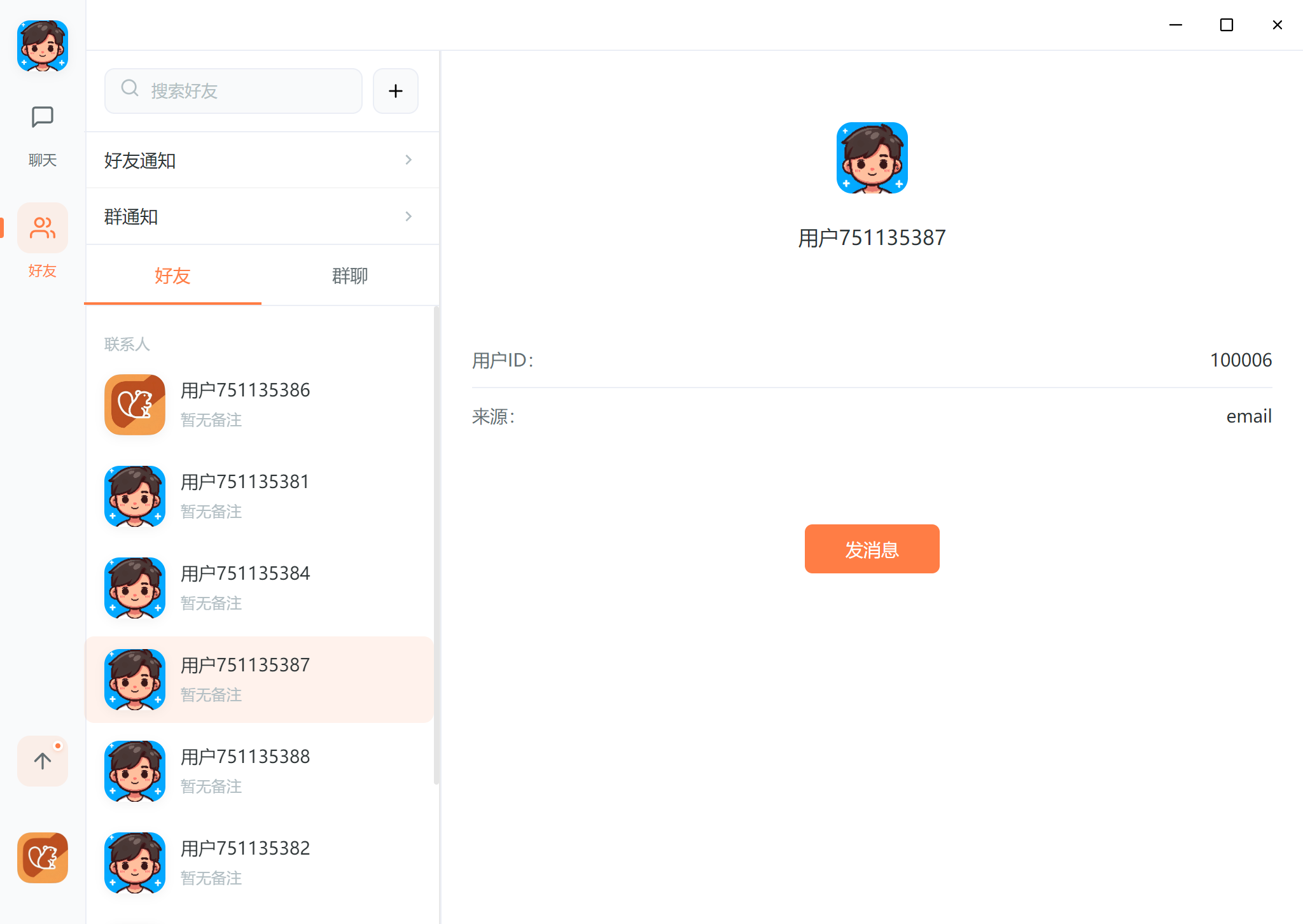Click the upload arrow icon with red dot
The image size is (1303, 924).
click(x=42, y=760)
